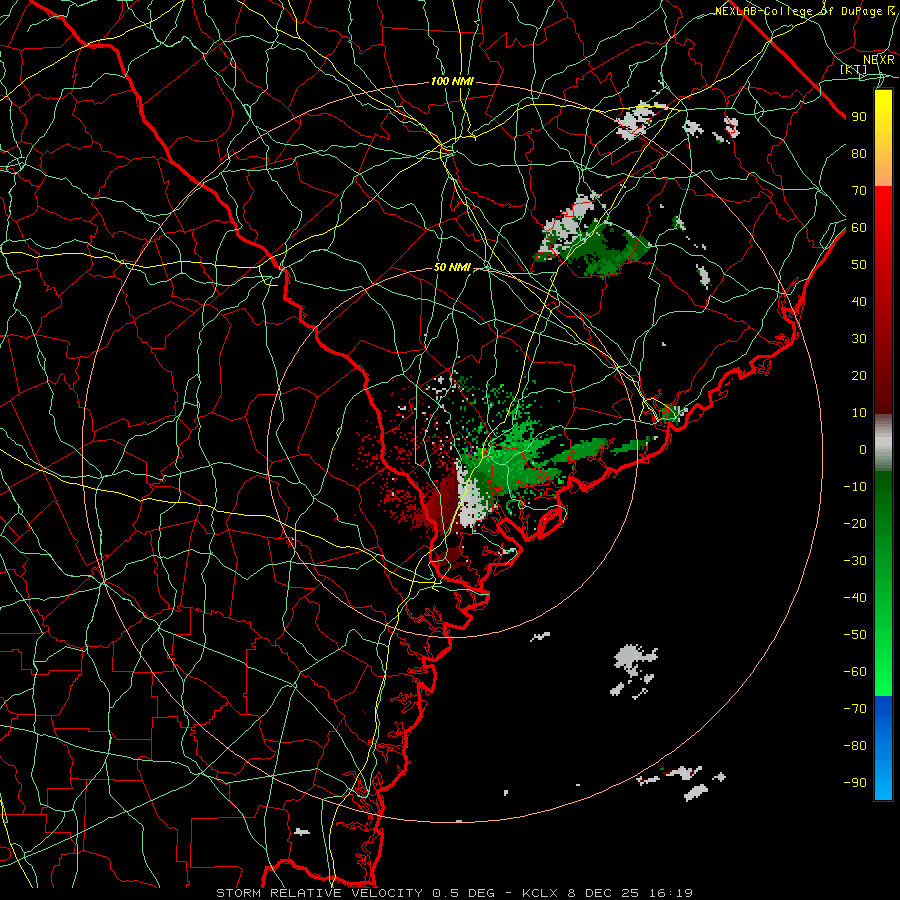Click the [KT] units label
Viewport: 900px width, 900px height.
point(854,69)
